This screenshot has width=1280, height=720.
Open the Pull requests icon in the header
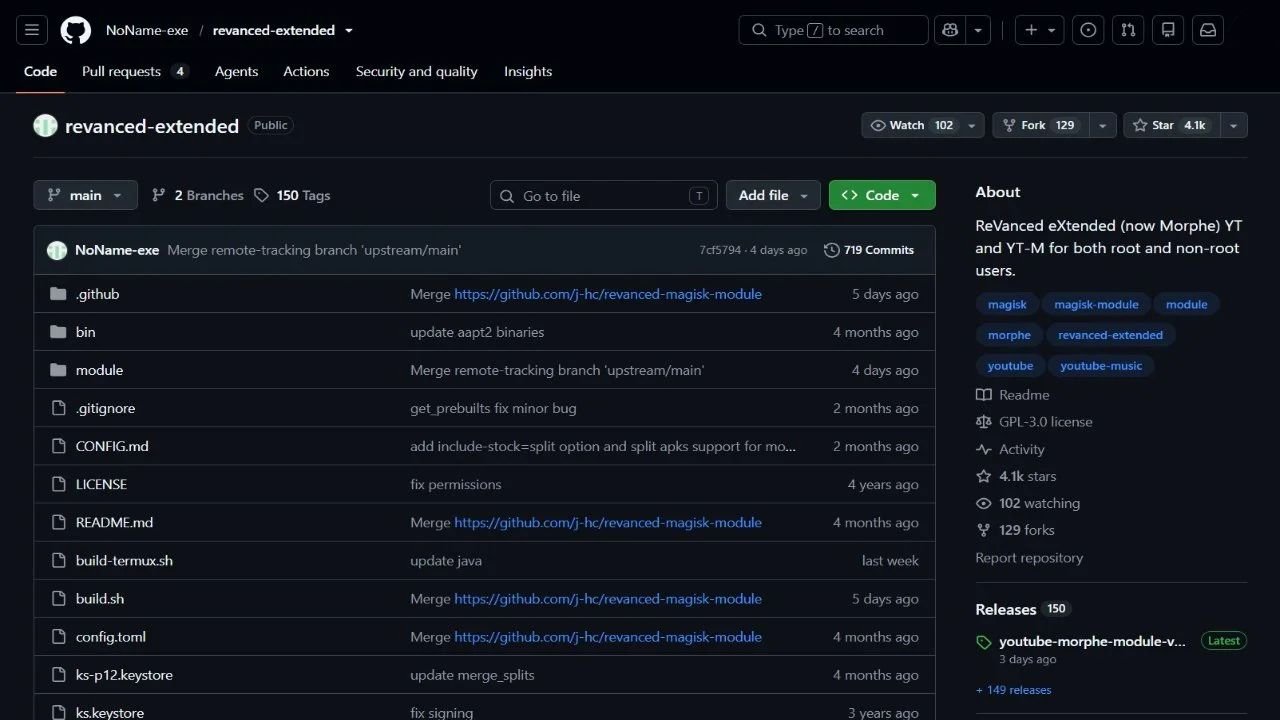click(x=1128, y=30)
